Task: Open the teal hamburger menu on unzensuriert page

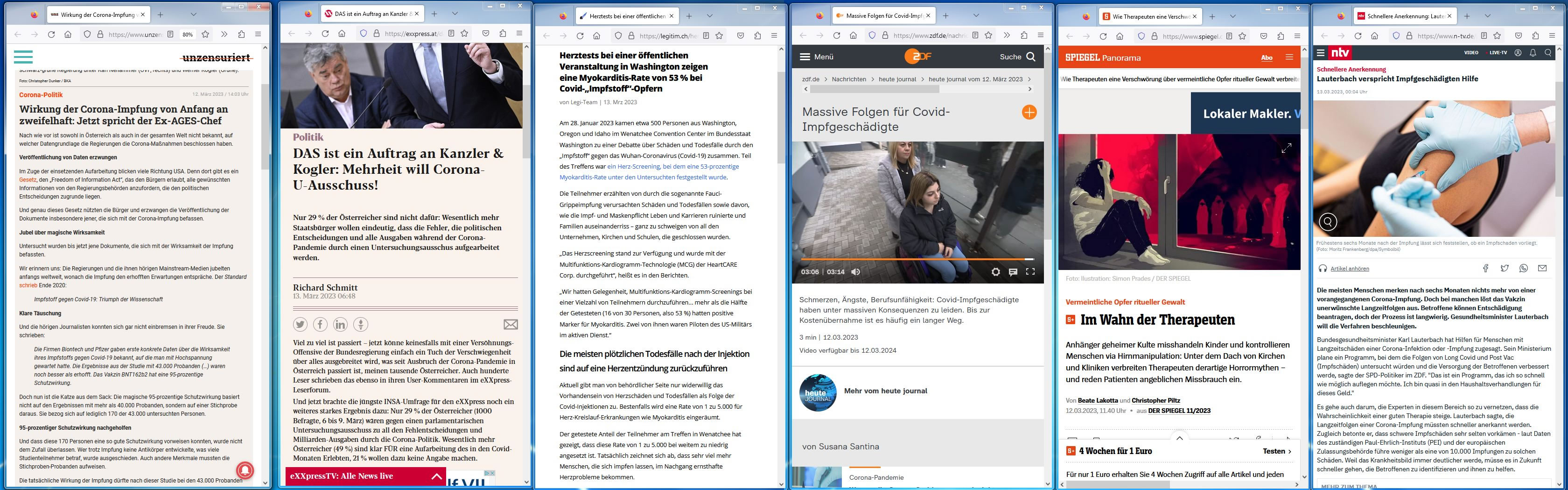Action: point(23,57)
